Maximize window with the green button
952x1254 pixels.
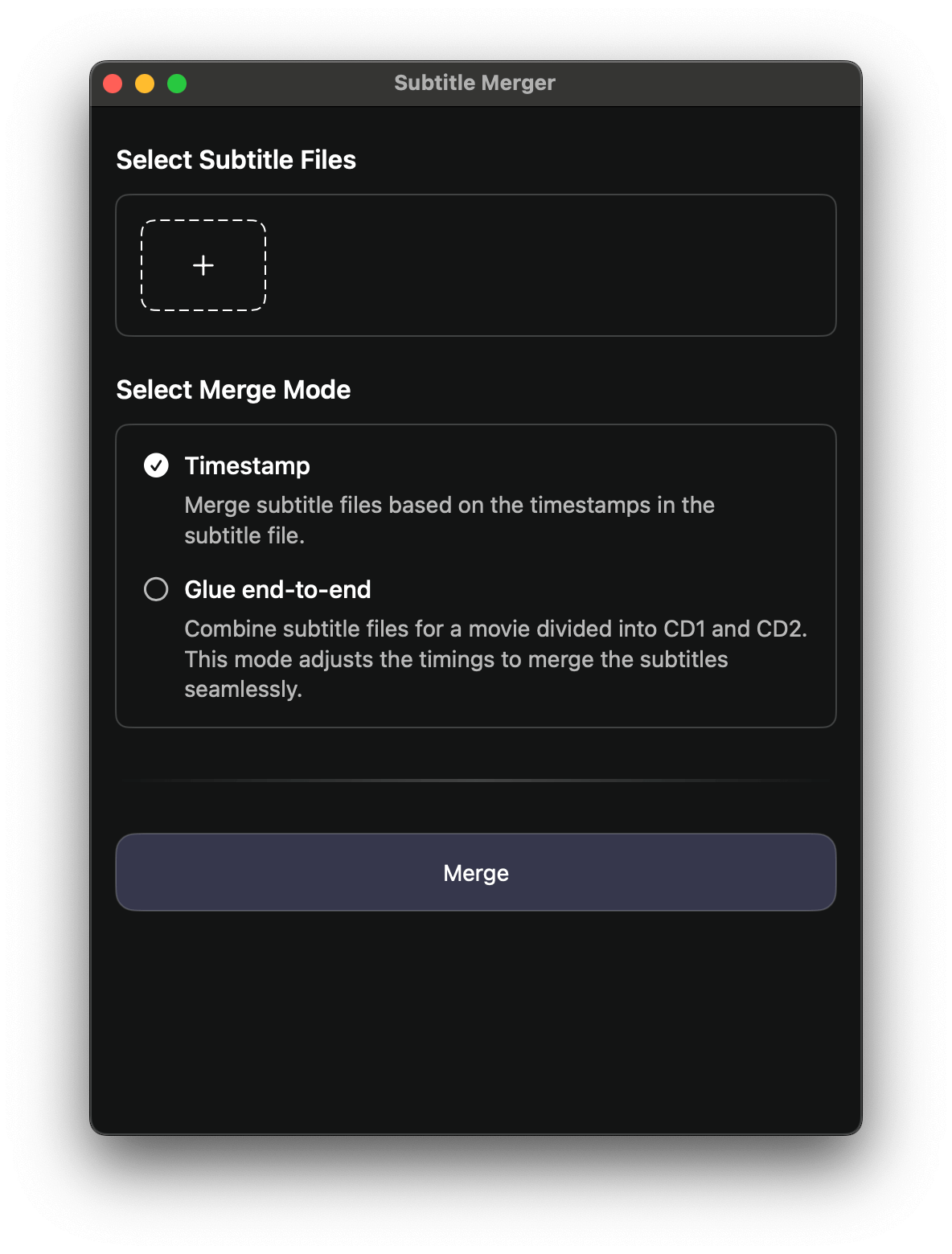[x=177, y=84]
